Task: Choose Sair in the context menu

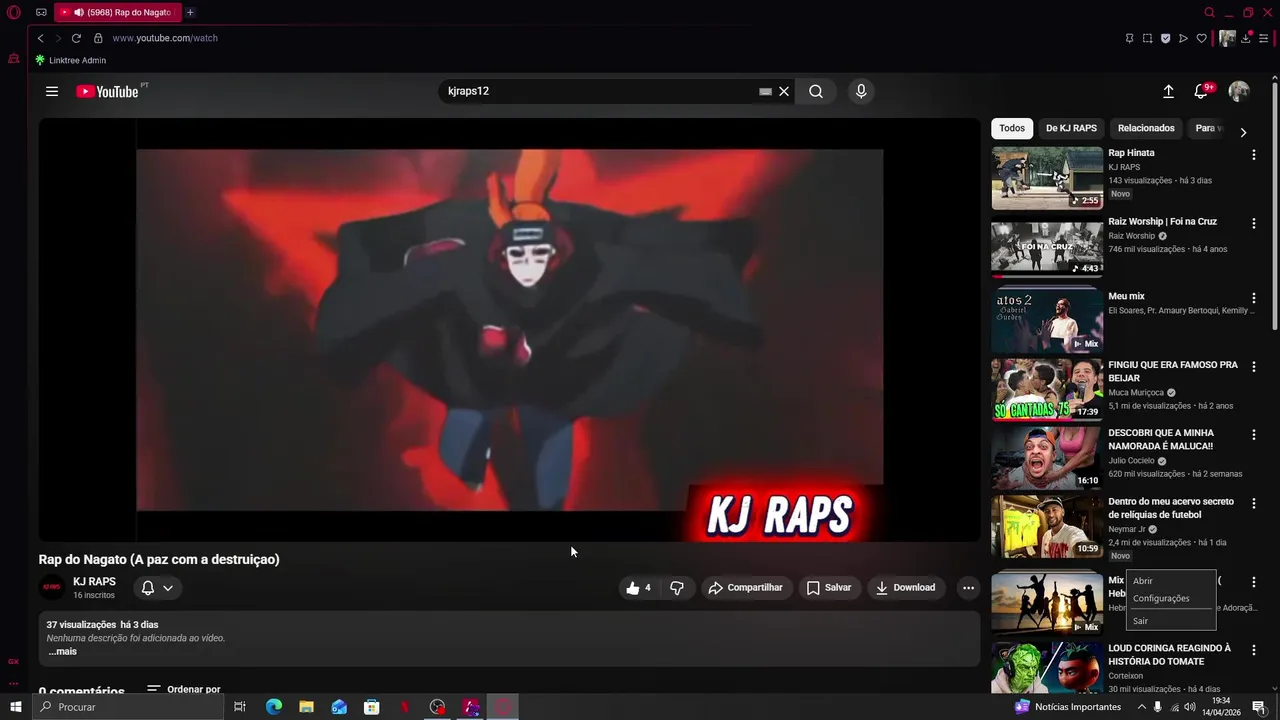Action: coord(1171,621)
